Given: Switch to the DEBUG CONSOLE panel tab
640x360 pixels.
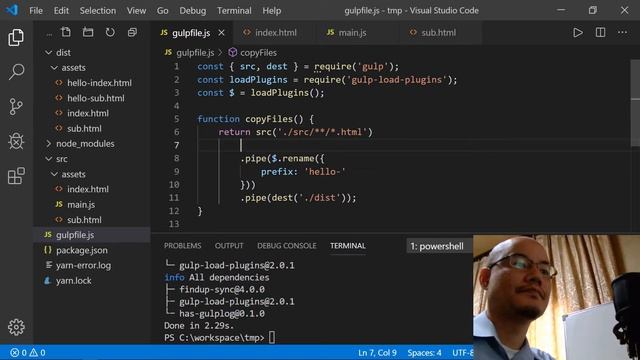Looking at the screenshot, I should pyautogui.click(x=287, y=246).
